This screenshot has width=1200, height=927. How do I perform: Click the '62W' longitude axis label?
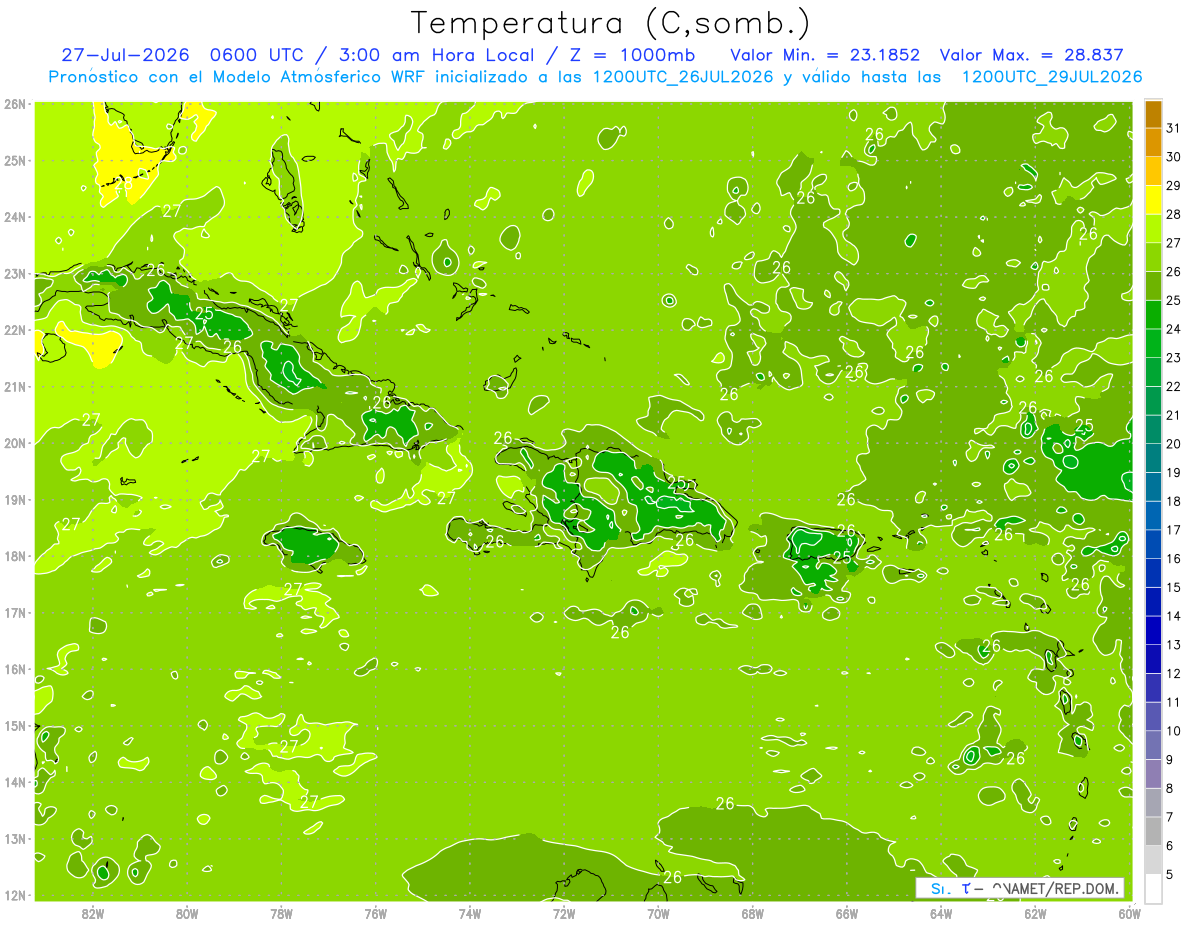click(x=1034, y=913)
